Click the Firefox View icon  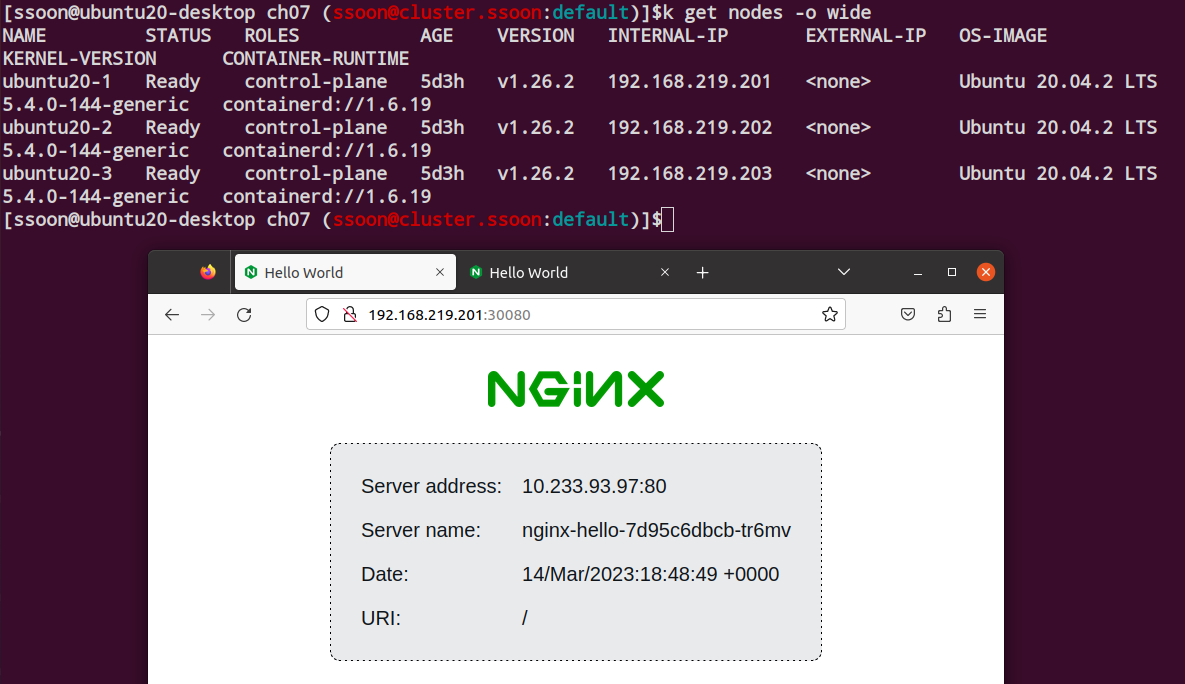click(x=208, y=272)
